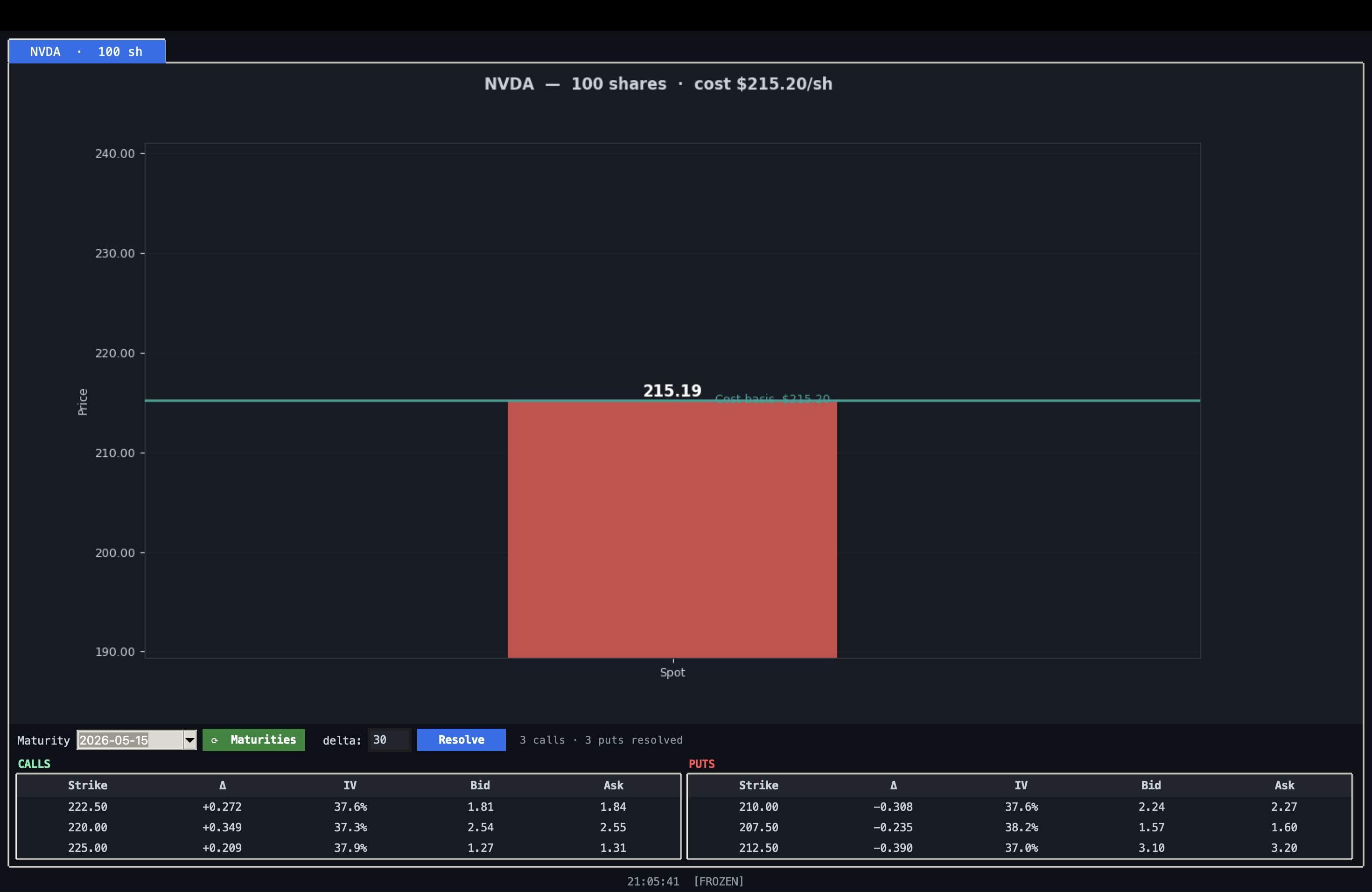Click the '3 calls · 3 puts resolved' status

pos(601,740)
